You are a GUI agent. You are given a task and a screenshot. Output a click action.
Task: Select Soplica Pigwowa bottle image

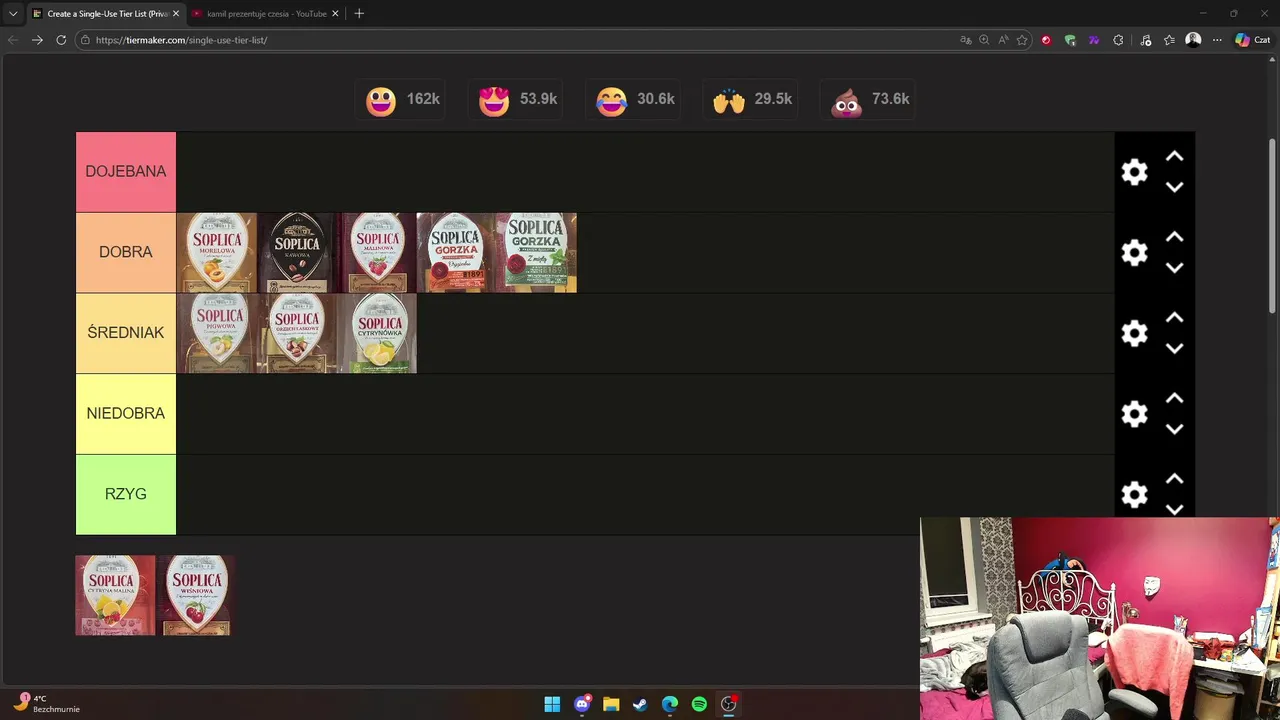click(217, 333)
